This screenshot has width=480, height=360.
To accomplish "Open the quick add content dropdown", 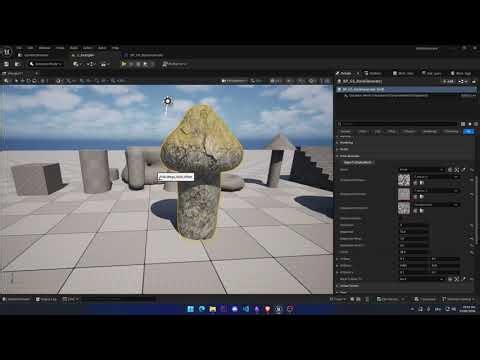I will click(77, 64).
